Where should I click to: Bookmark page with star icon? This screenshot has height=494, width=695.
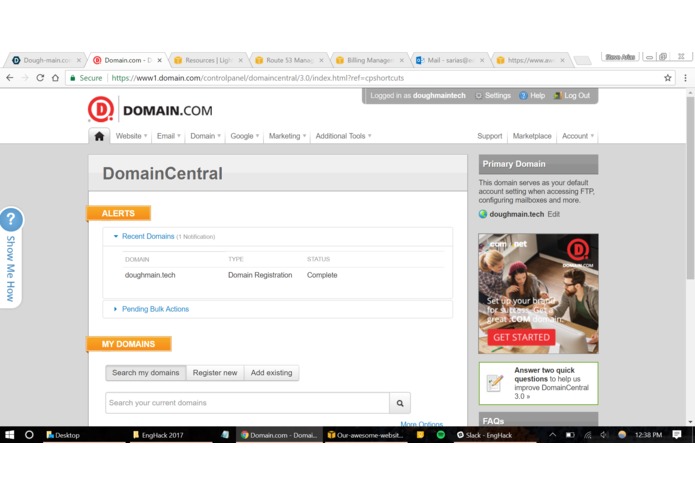pyautogui.click(x=668, y=78)
